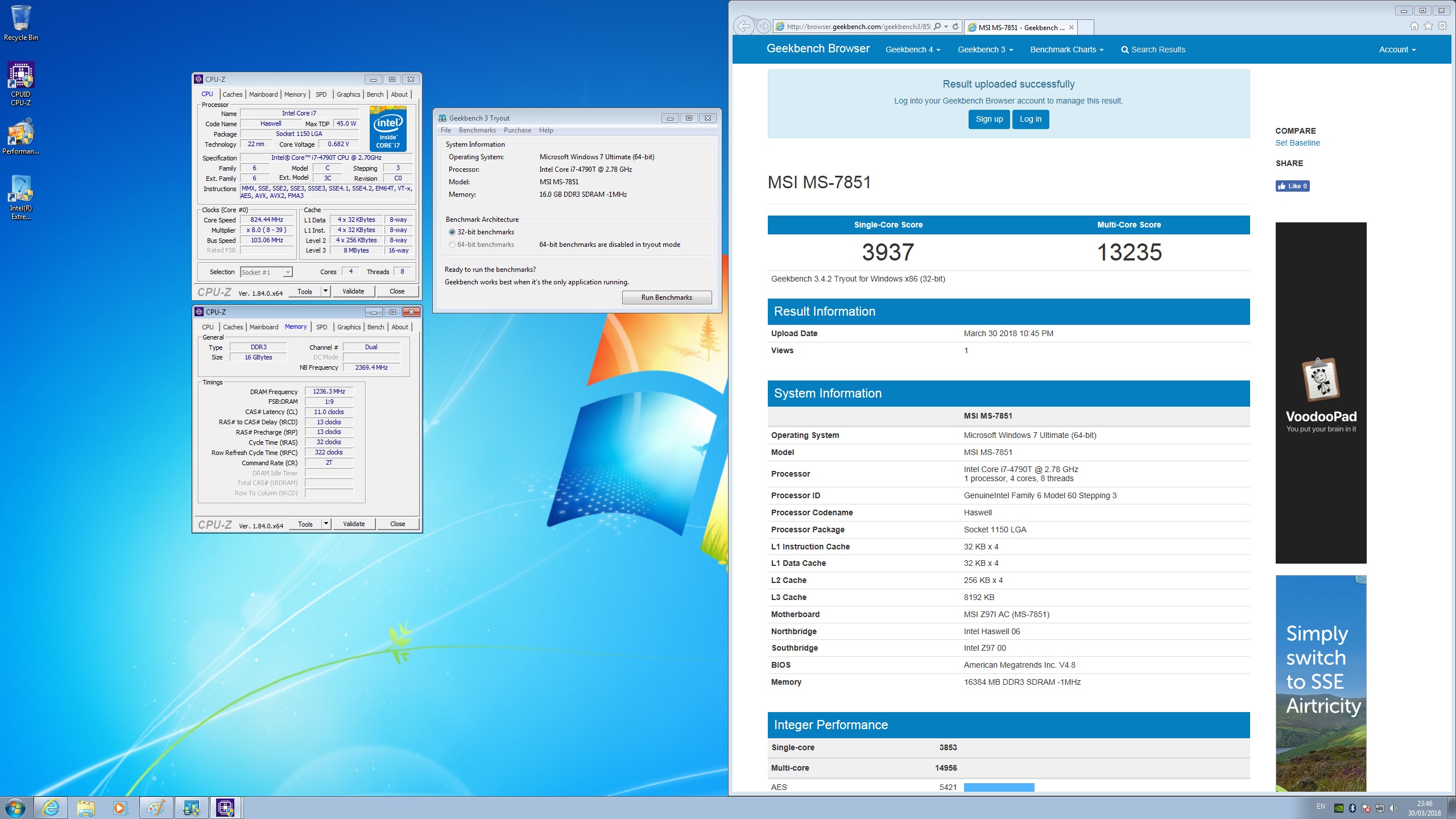The image size is (1456, 819).
Task: Expand Tools arrow in upper CPU-Z window
Action: (325, 291)
